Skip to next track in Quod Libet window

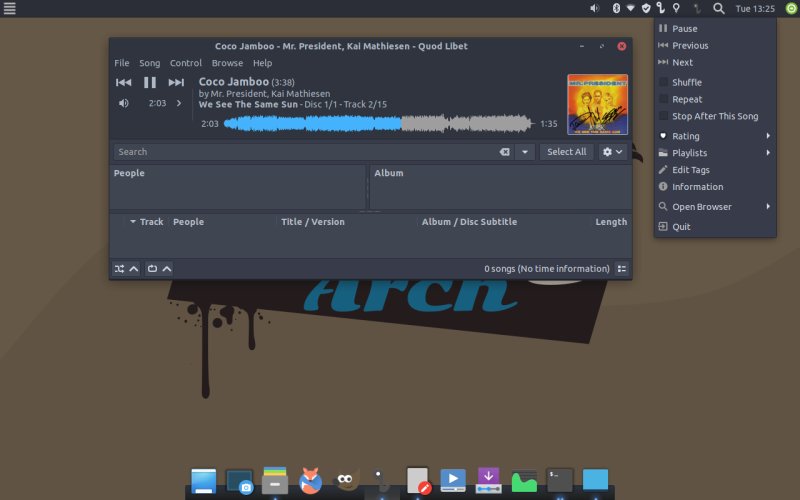point(176,82)
